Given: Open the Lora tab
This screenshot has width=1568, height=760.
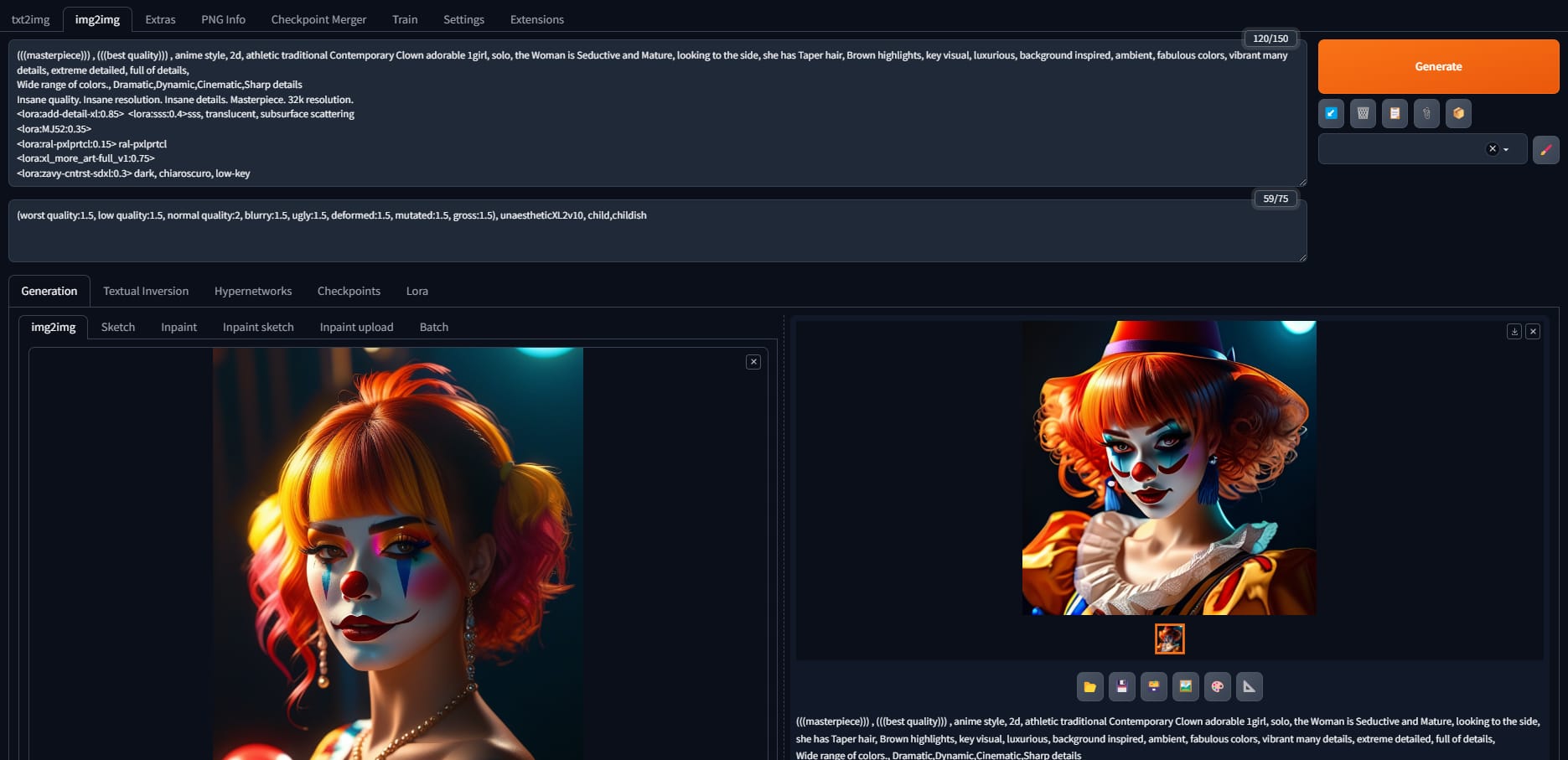Looking at the screenshot, I should click(x=417, y=291).
